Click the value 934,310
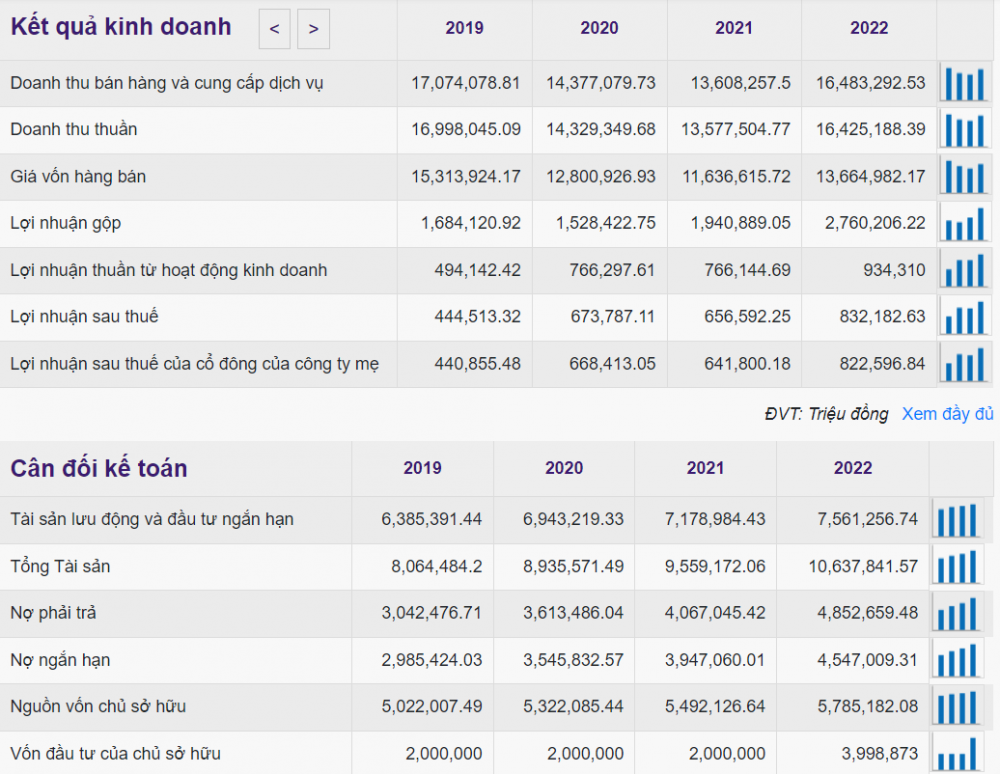1000x774 pixels. point(894,270)
